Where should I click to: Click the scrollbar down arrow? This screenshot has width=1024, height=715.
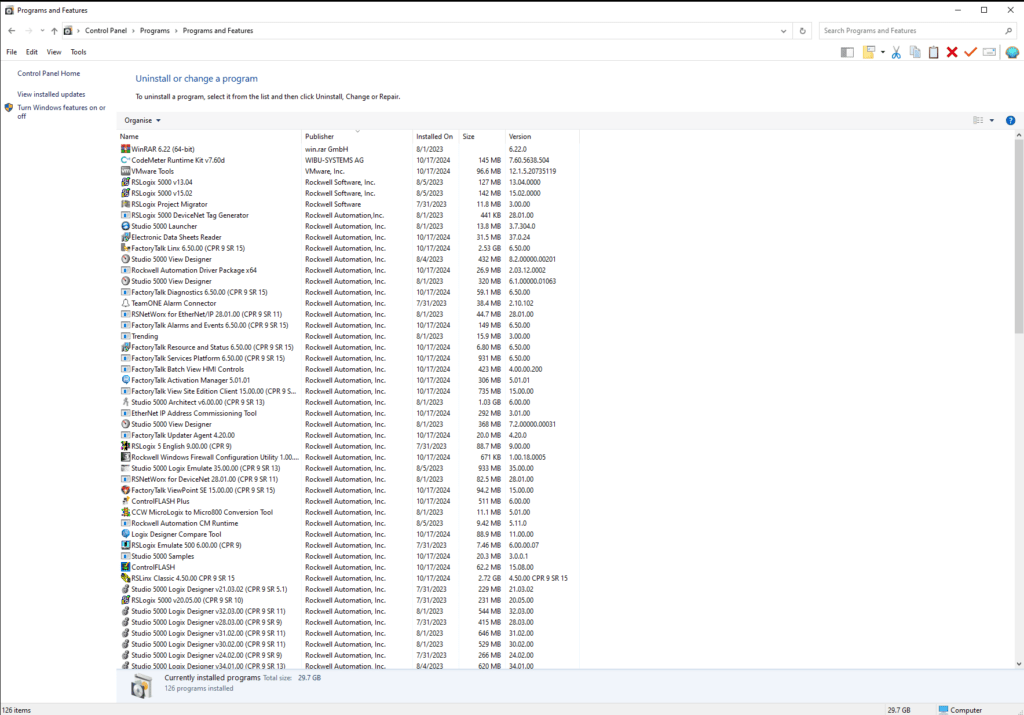pos(1019,663)
